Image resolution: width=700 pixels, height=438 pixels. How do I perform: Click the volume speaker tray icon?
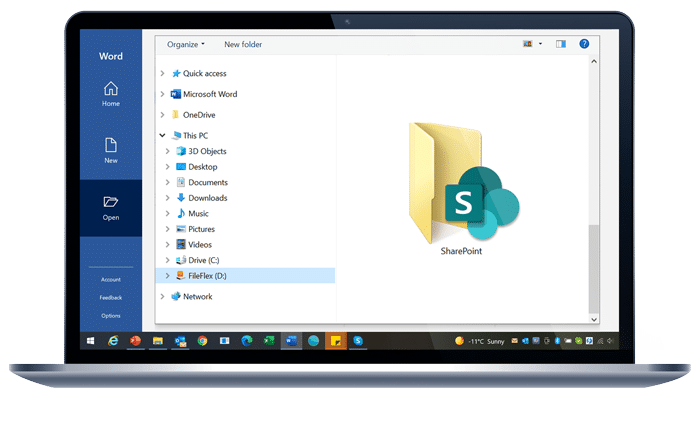coord(610,341)
